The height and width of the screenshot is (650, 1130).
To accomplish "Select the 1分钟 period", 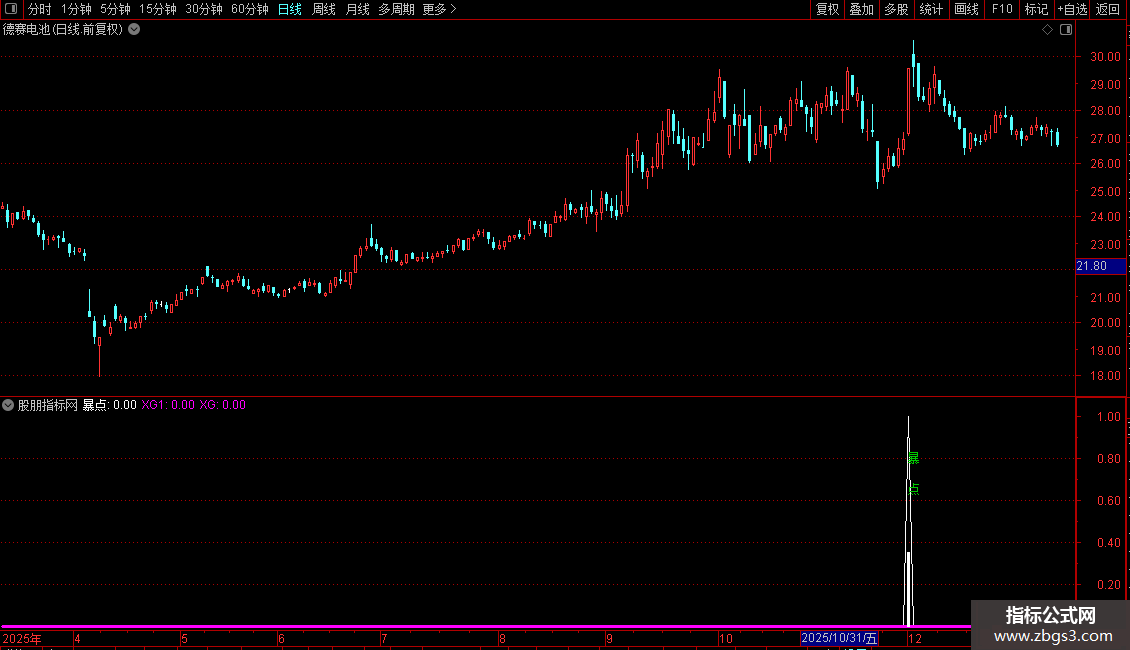I will tap(76, 9).
